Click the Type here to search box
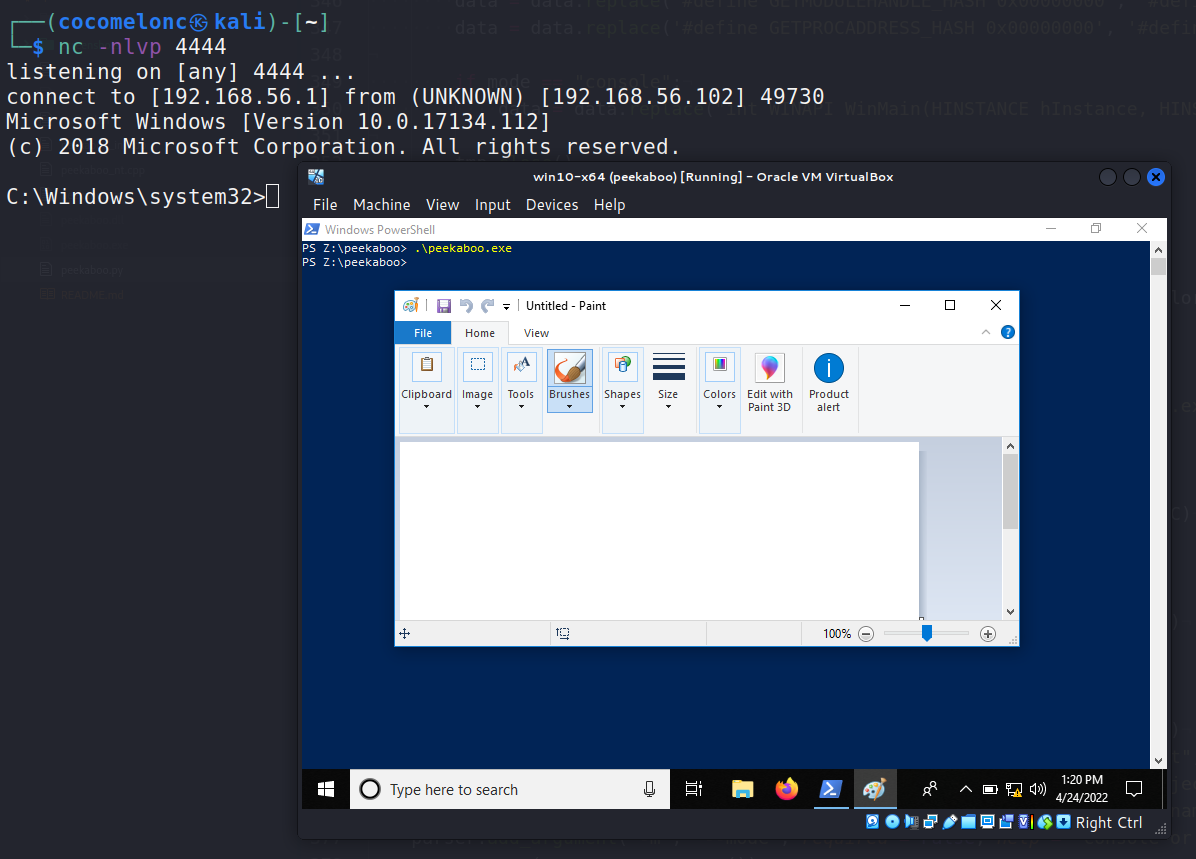Viewport: 1196px width, 859px height. (510, 789)
